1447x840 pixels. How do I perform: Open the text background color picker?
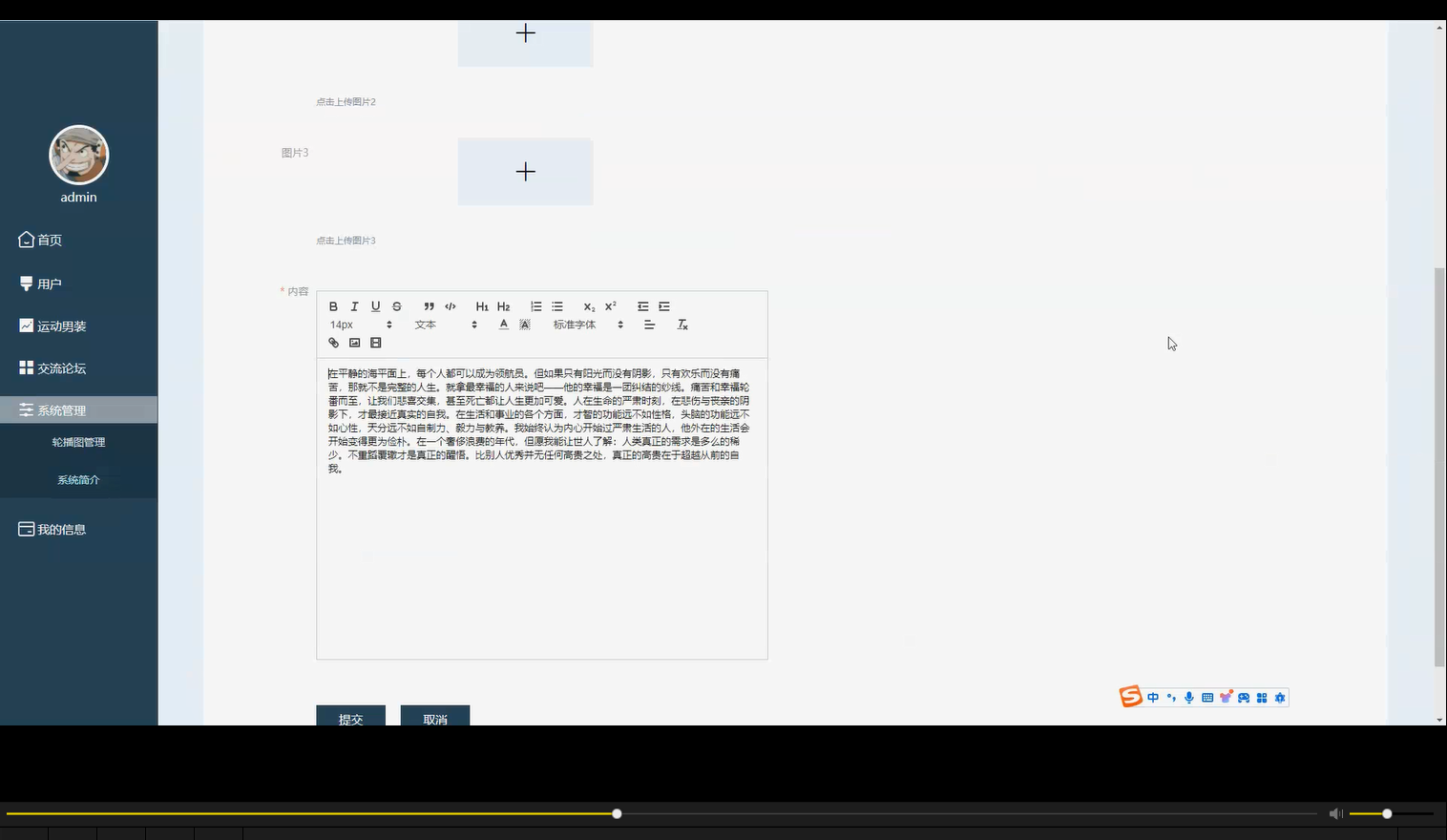[524, 325]
